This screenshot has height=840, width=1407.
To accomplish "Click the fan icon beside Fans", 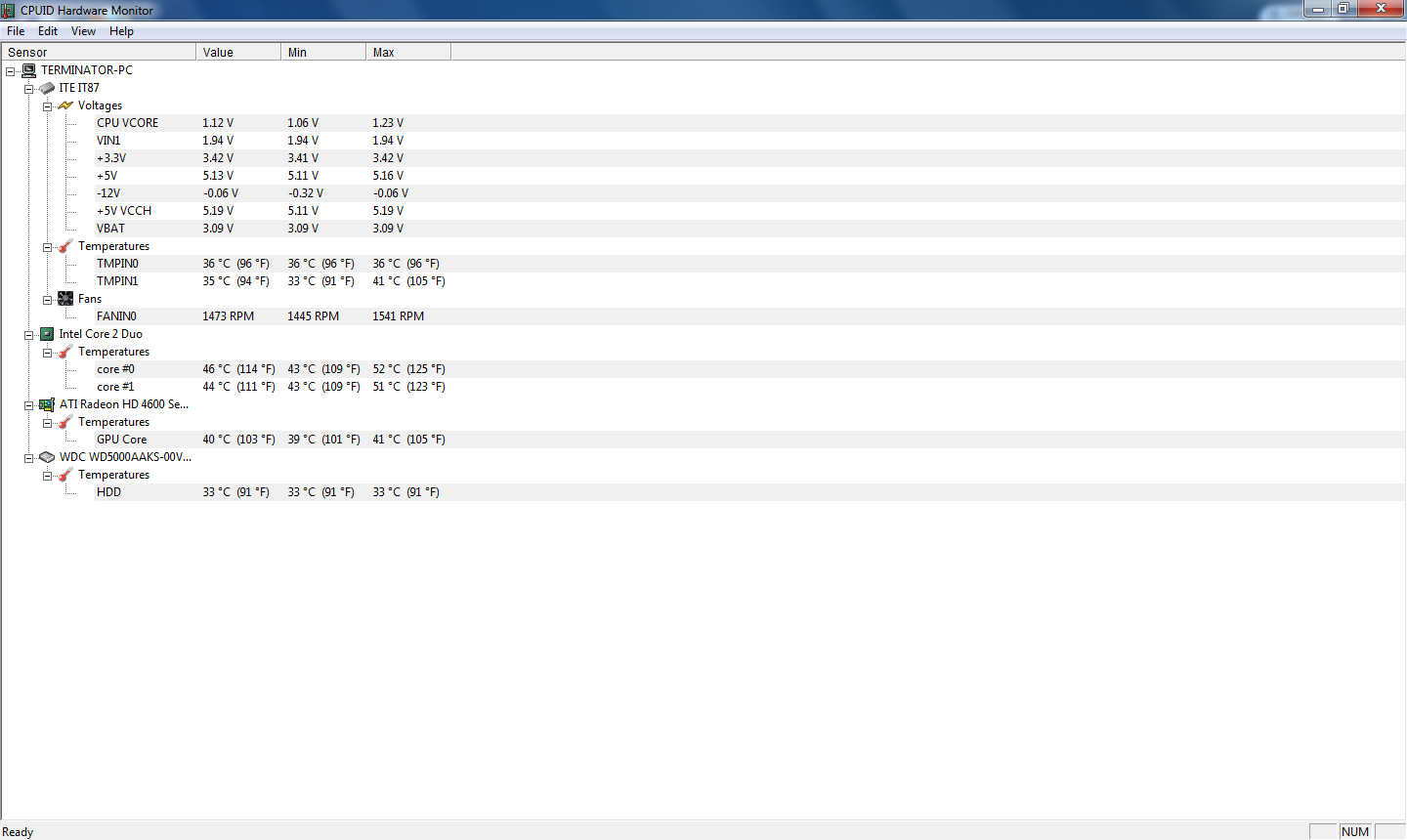I will [65, 299].
